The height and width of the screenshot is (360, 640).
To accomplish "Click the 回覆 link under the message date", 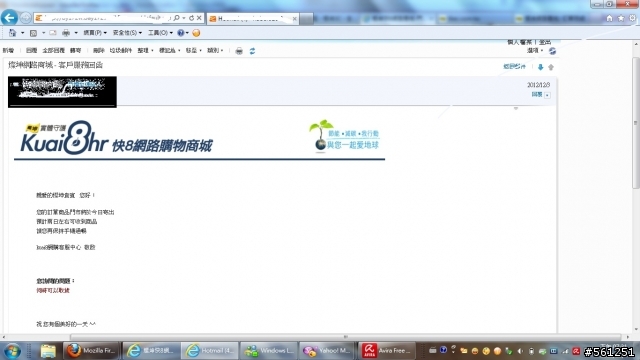I will coord(537,94).
